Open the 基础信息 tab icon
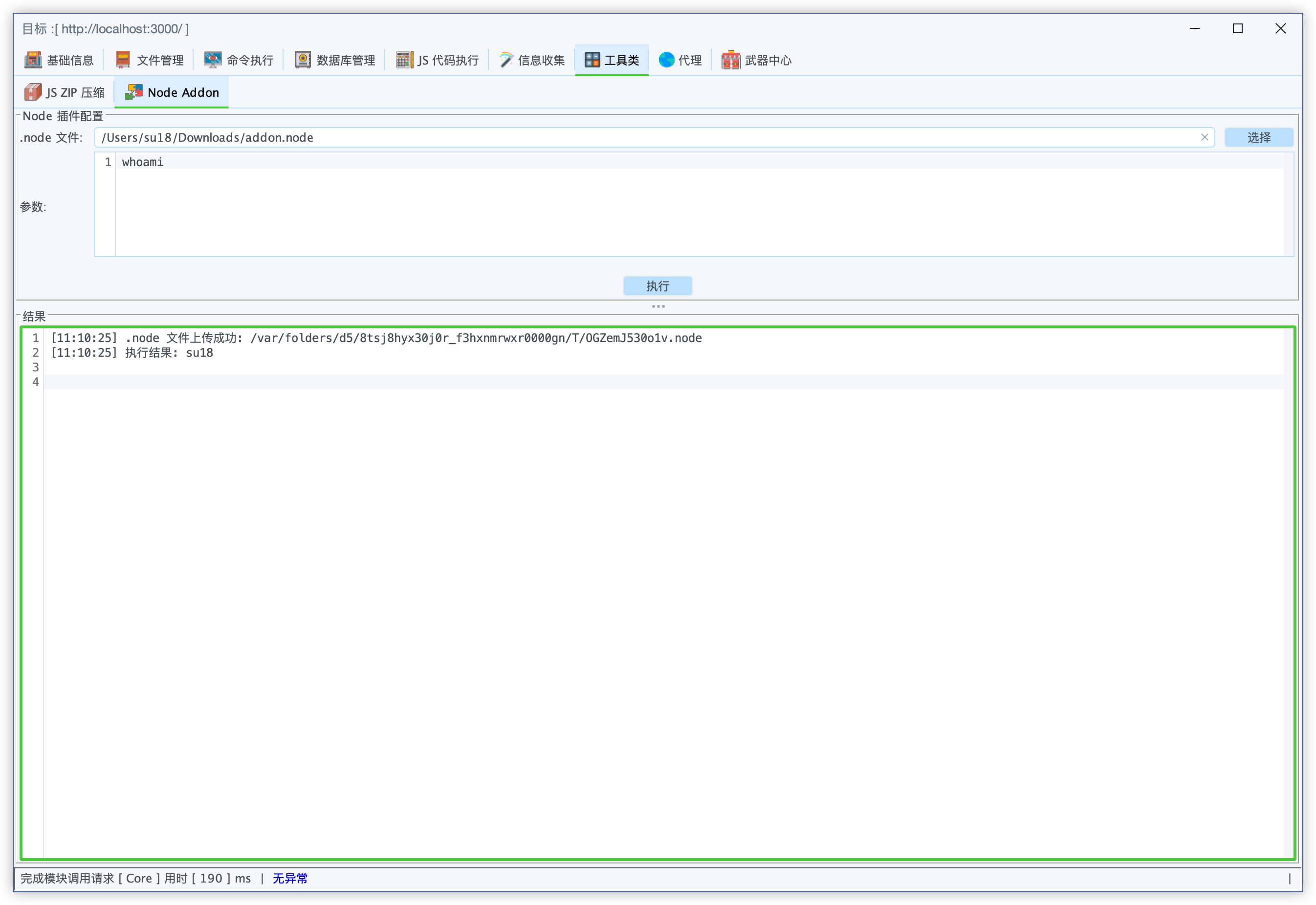This screenshot has width=1316, height=905. click(x=33, y=60)
